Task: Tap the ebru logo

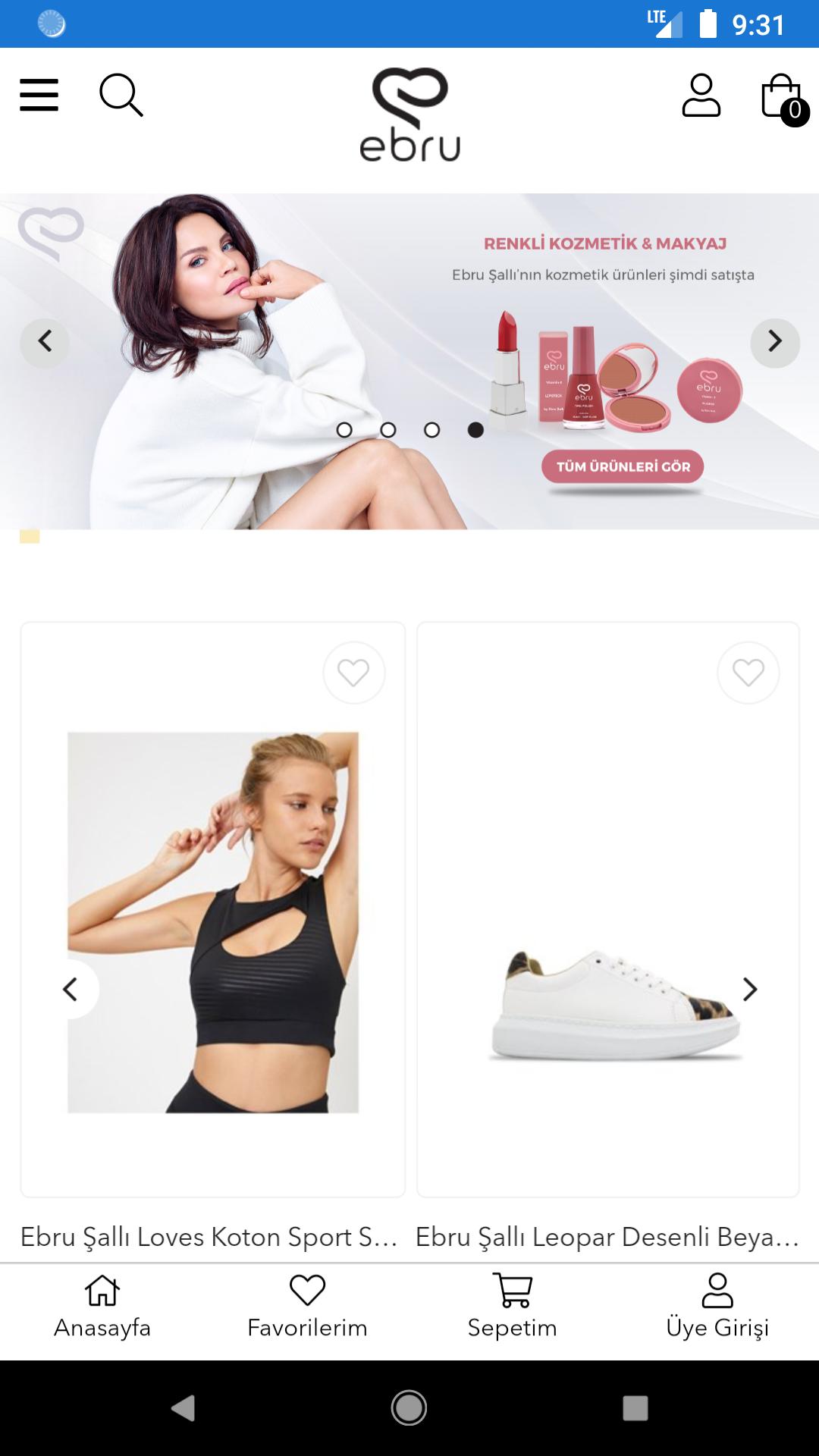Action: [409, 115]
